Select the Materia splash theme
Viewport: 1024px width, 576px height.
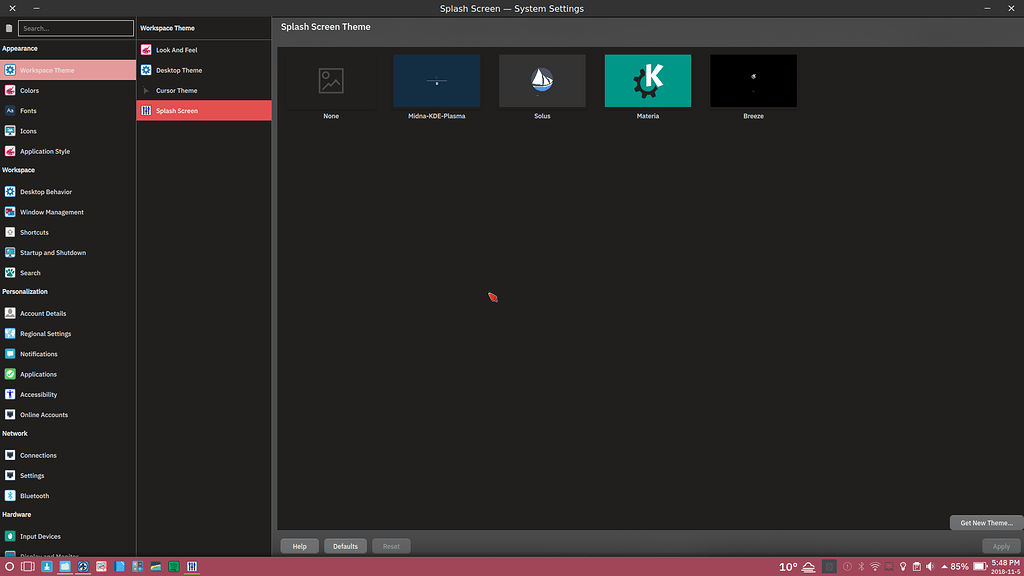(x=648, y=80)
